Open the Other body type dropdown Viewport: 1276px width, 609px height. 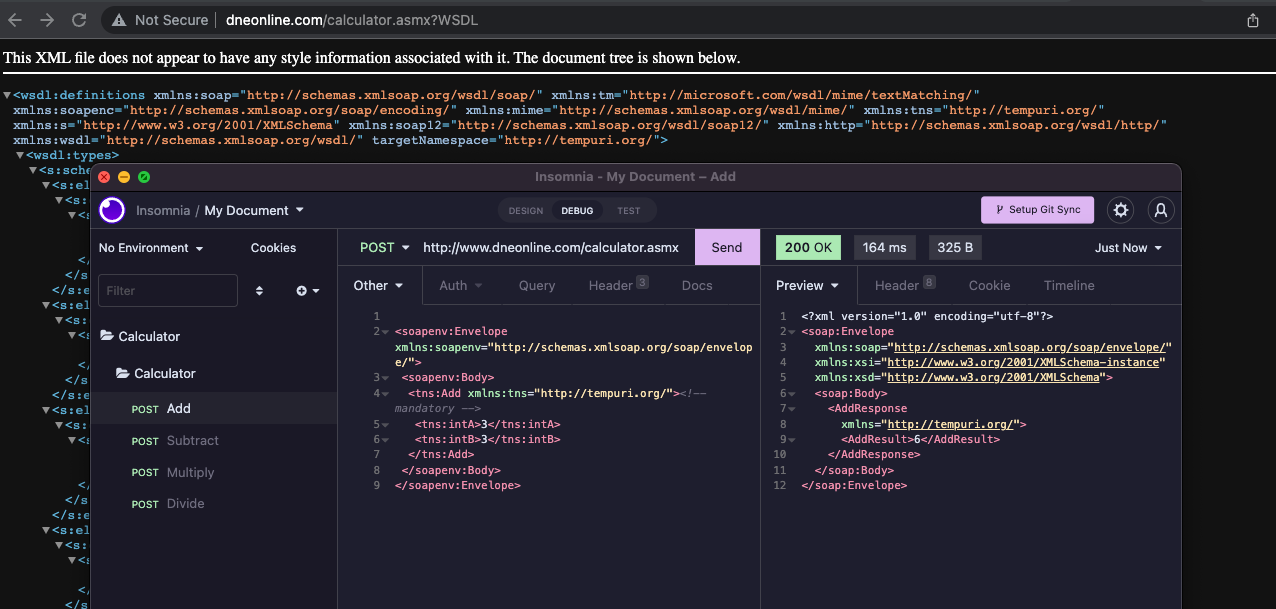pyautogui.click(x=378, y=285)
